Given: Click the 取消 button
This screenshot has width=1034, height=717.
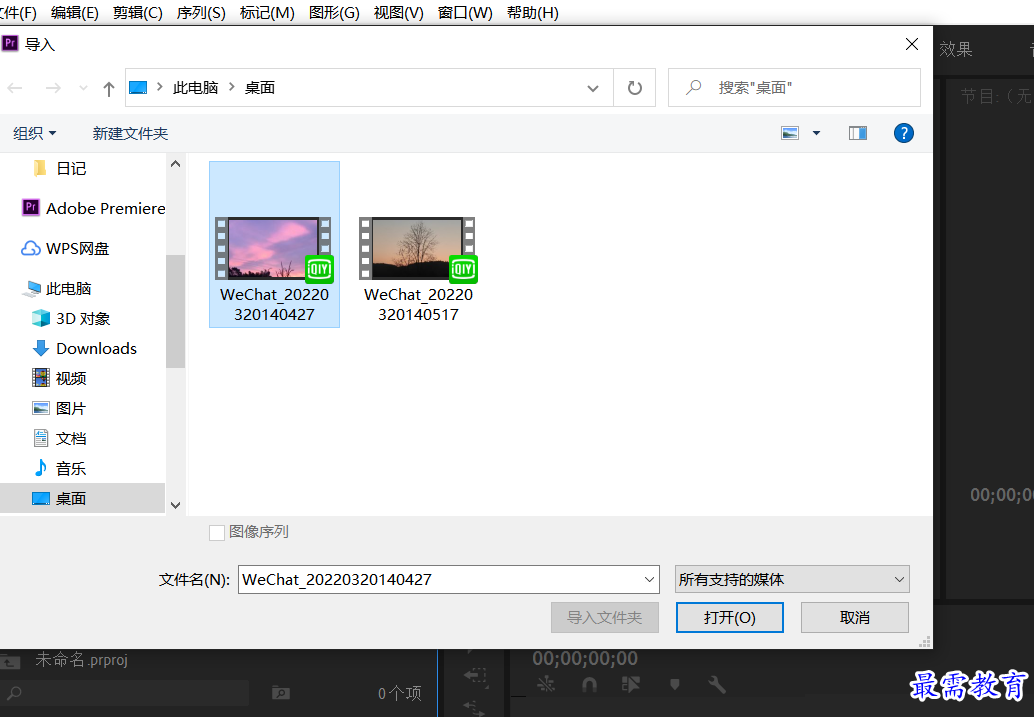Looking at the screenshot, I should click(855, 617).
